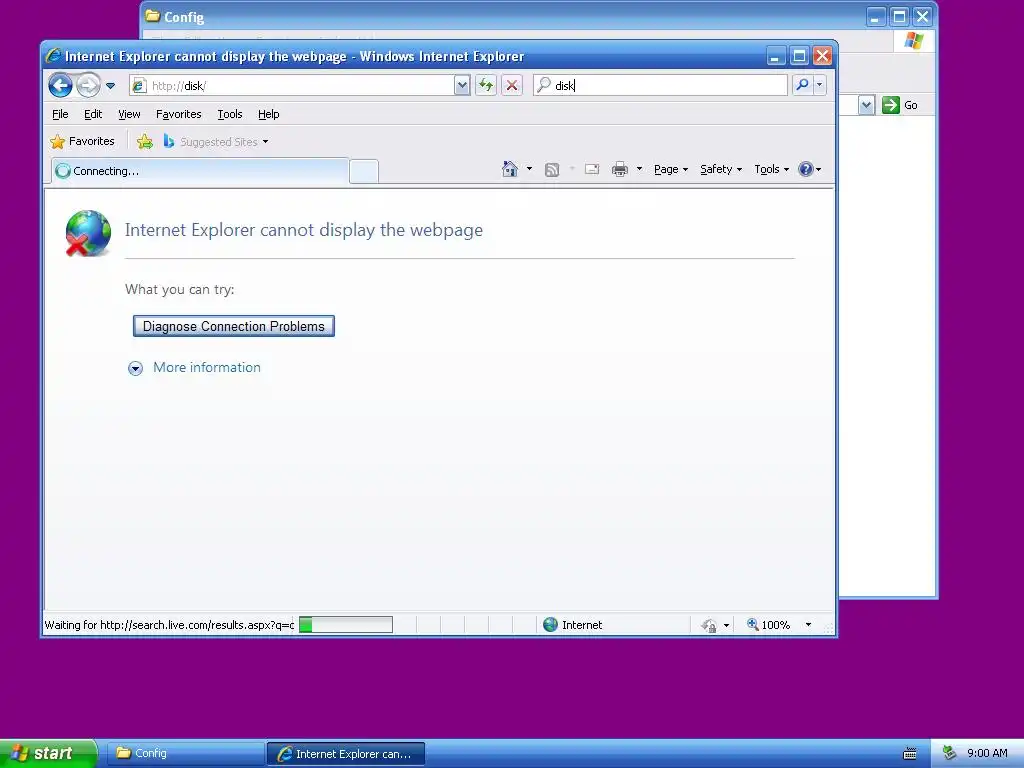Click the Windows flag logo in Config window

[x=914, y=41]
